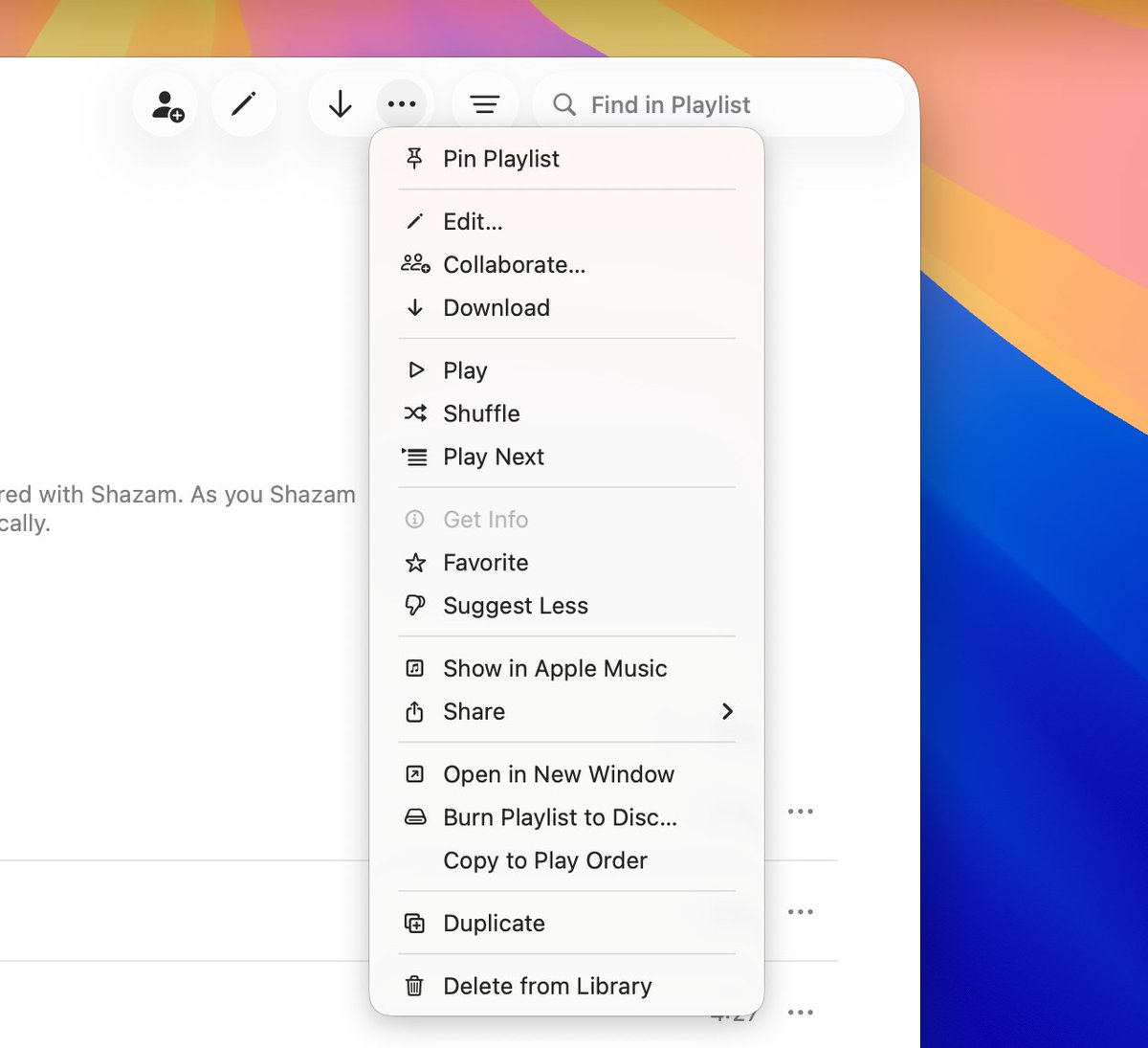Select Pin Playlist from the menu
The width and height of the screenshot is (1148, 1048).
(566, 159)
